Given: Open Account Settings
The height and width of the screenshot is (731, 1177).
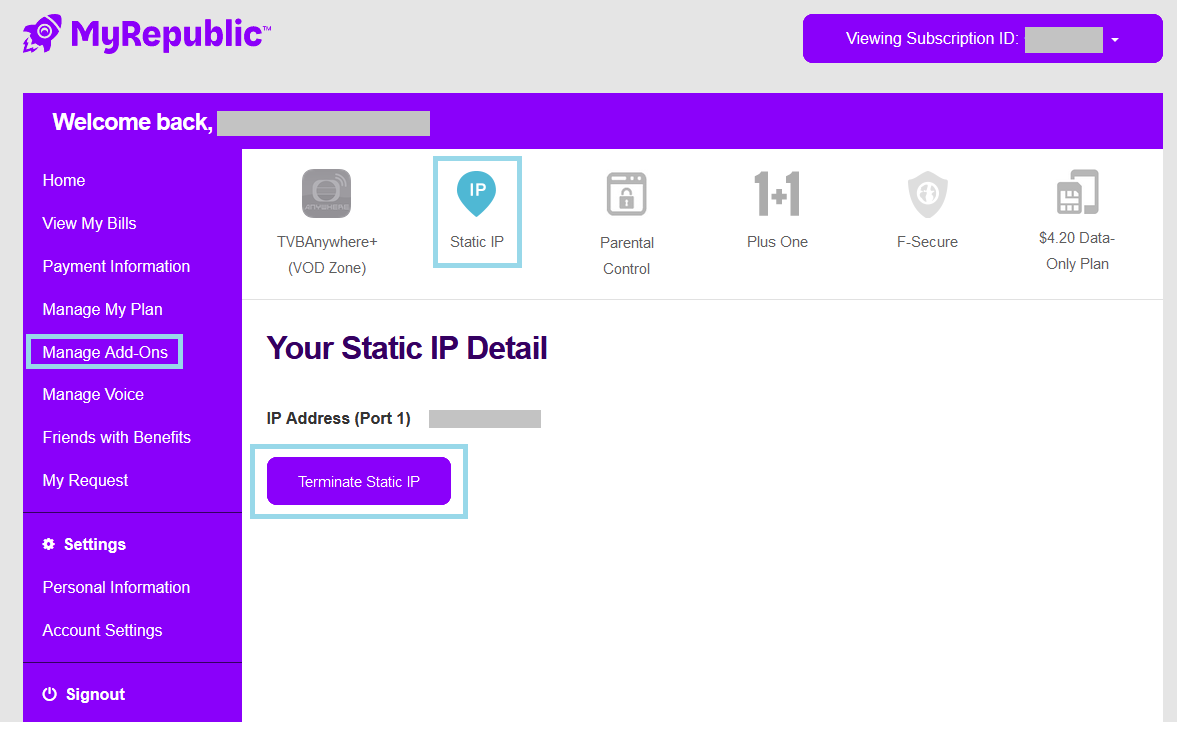Looking at the screenshot, I should 102,630.
